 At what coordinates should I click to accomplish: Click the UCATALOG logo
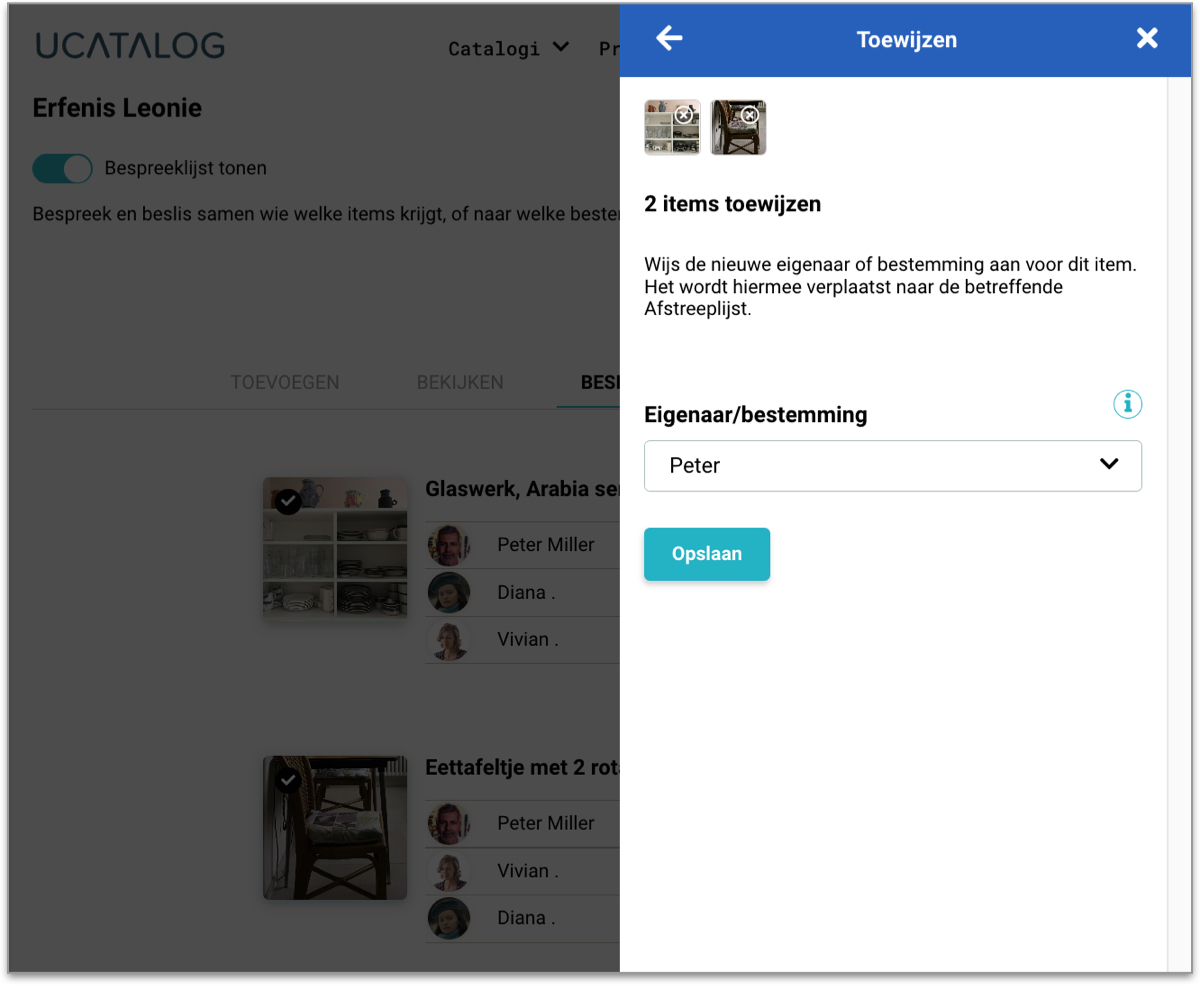point(130,46)
